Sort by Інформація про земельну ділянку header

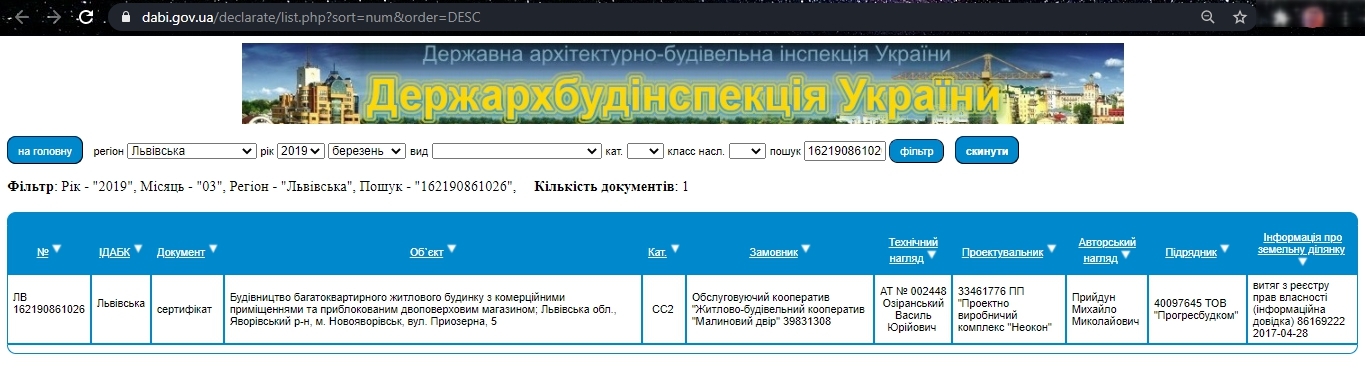[1302, 244]
